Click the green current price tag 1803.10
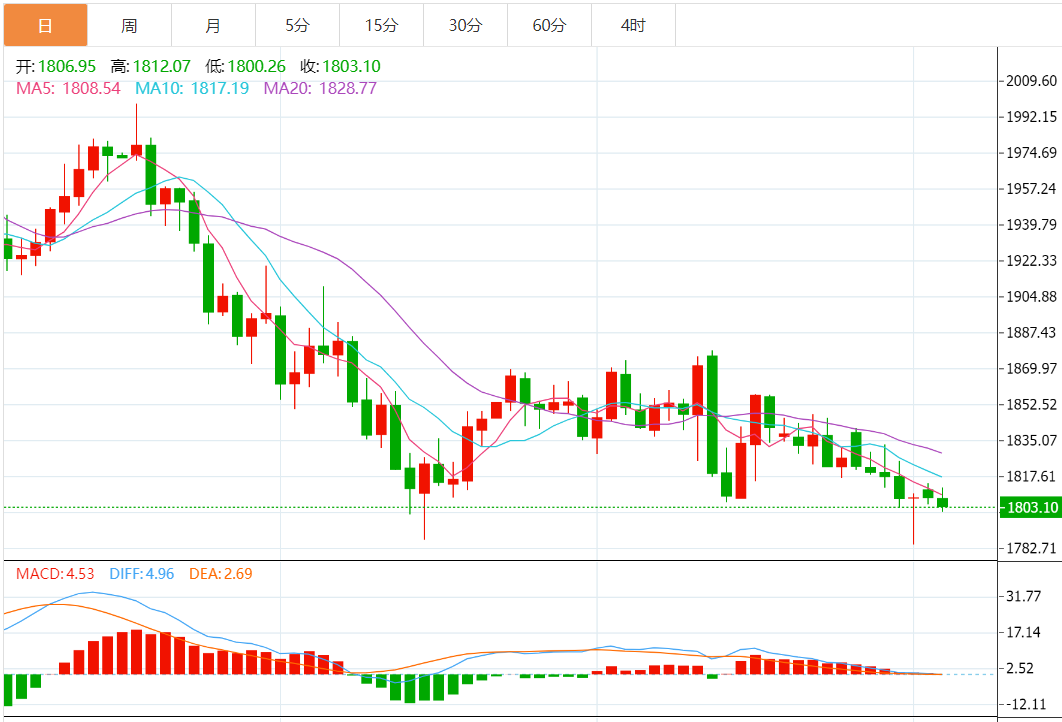This screenshot has height=722, width=1062. click(1030, 507)
